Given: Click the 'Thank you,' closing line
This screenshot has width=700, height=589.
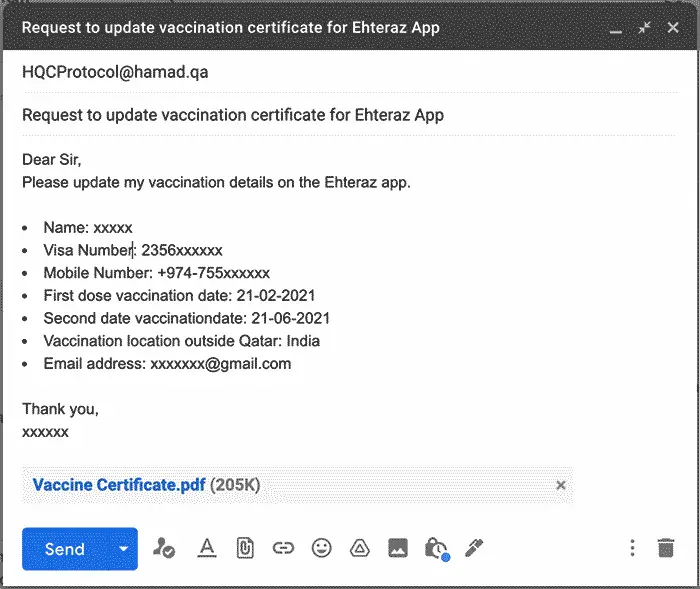Looking at the screenshot, I should pos(61,409).
